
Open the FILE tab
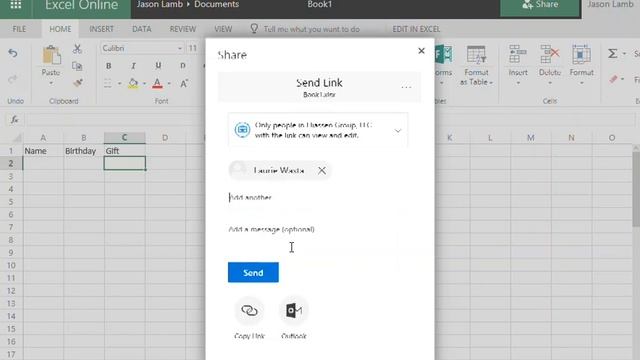pos(19,29)
